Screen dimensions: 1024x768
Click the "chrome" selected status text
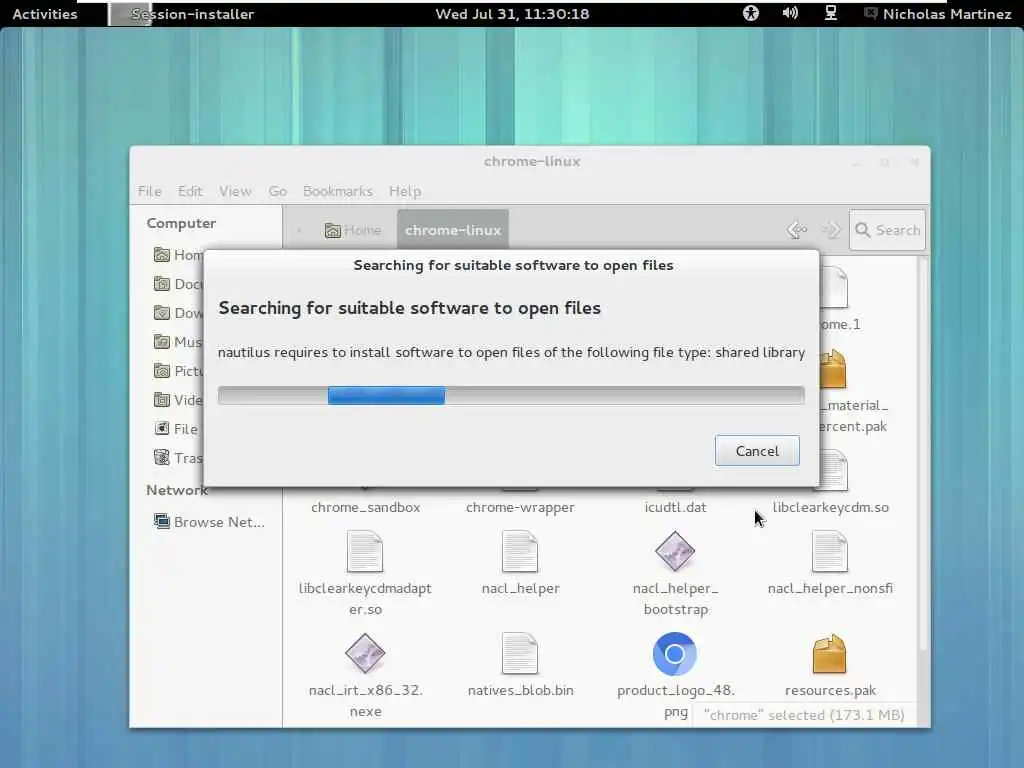click(804, 715)
